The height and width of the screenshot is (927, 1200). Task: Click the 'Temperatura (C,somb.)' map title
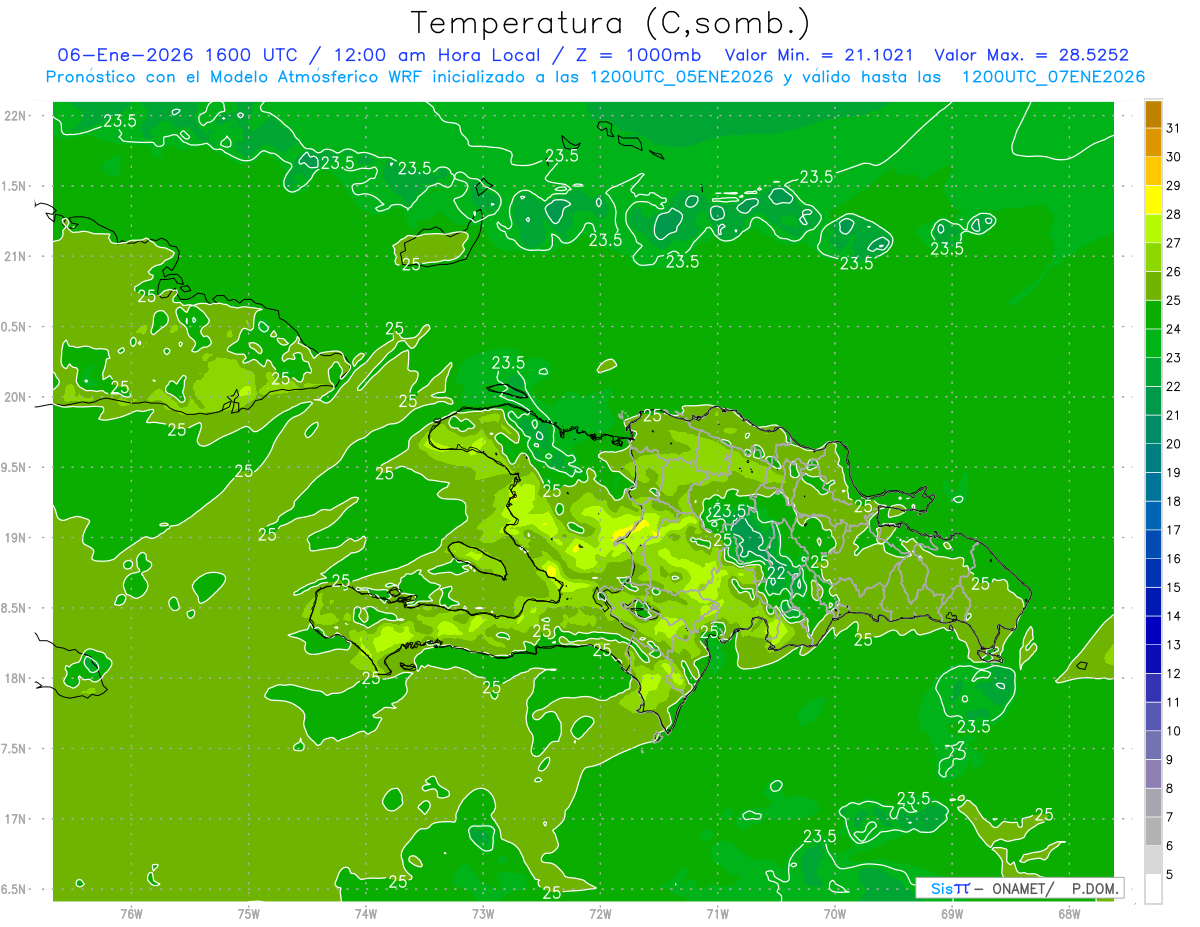[610, 22]
